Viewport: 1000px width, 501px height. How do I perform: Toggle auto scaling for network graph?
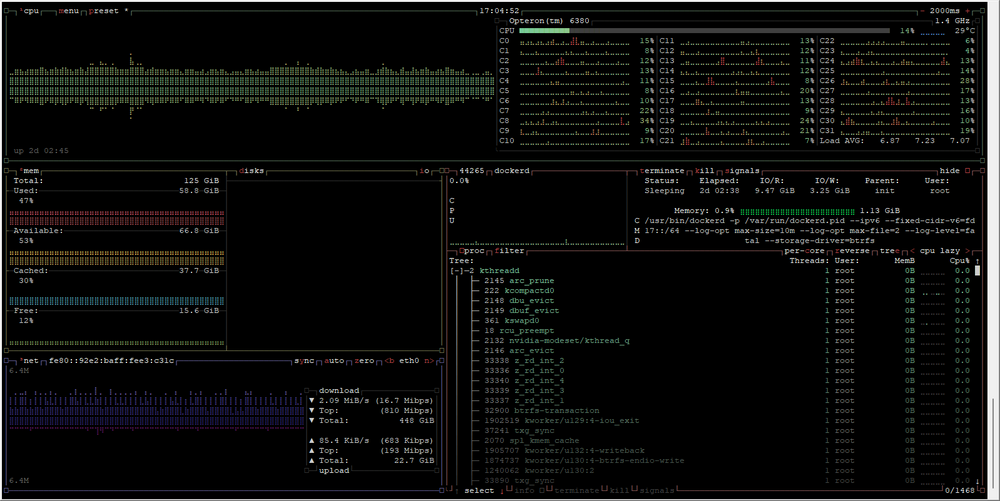tap(334, 361)
